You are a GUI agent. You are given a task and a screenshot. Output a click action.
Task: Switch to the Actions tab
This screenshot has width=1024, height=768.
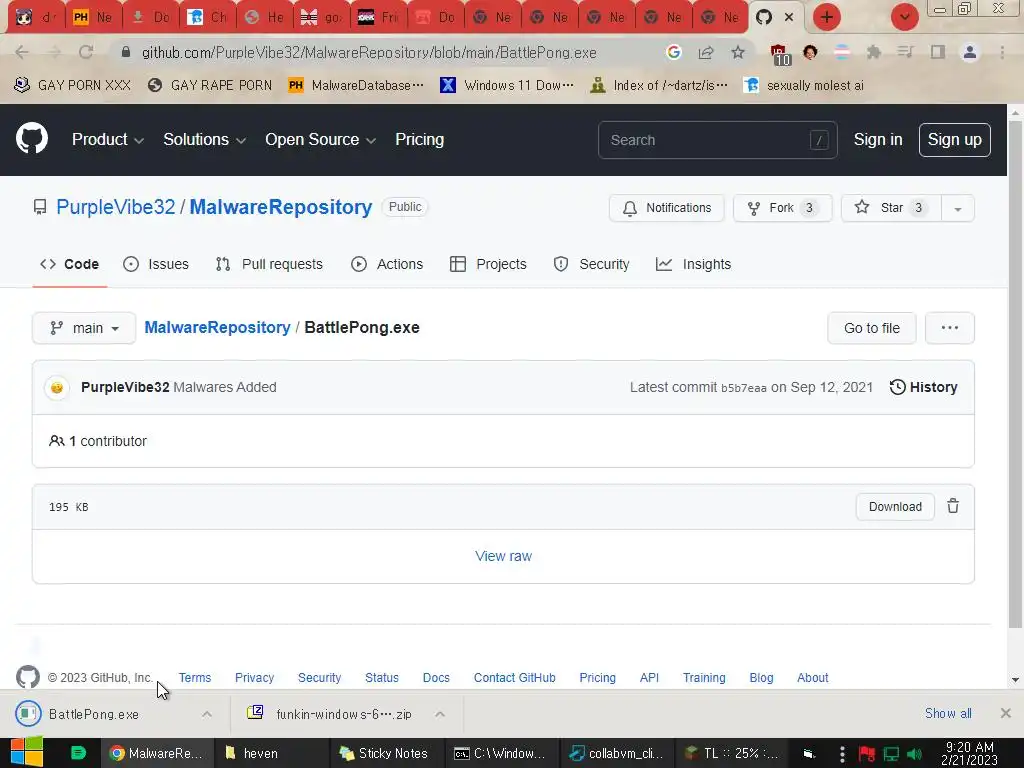[387, 264]
